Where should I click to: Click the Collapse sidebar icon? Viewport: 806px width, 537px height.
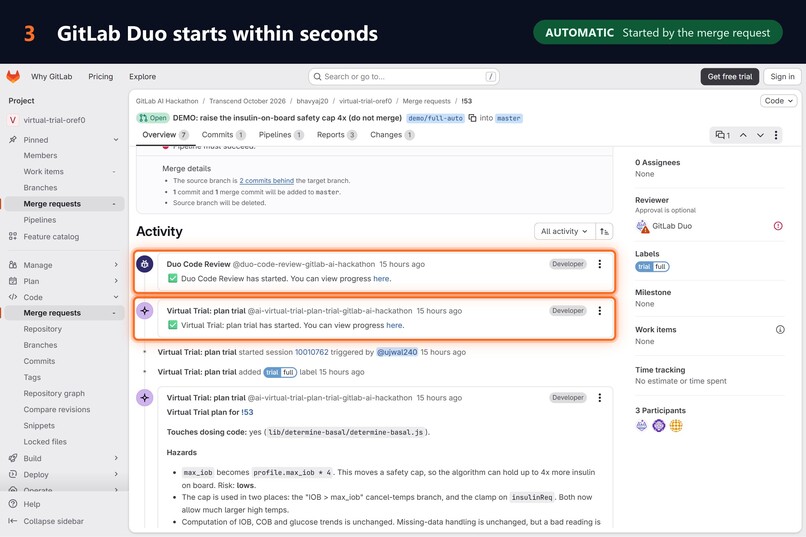pyautogui.click(x=13, y=521)
